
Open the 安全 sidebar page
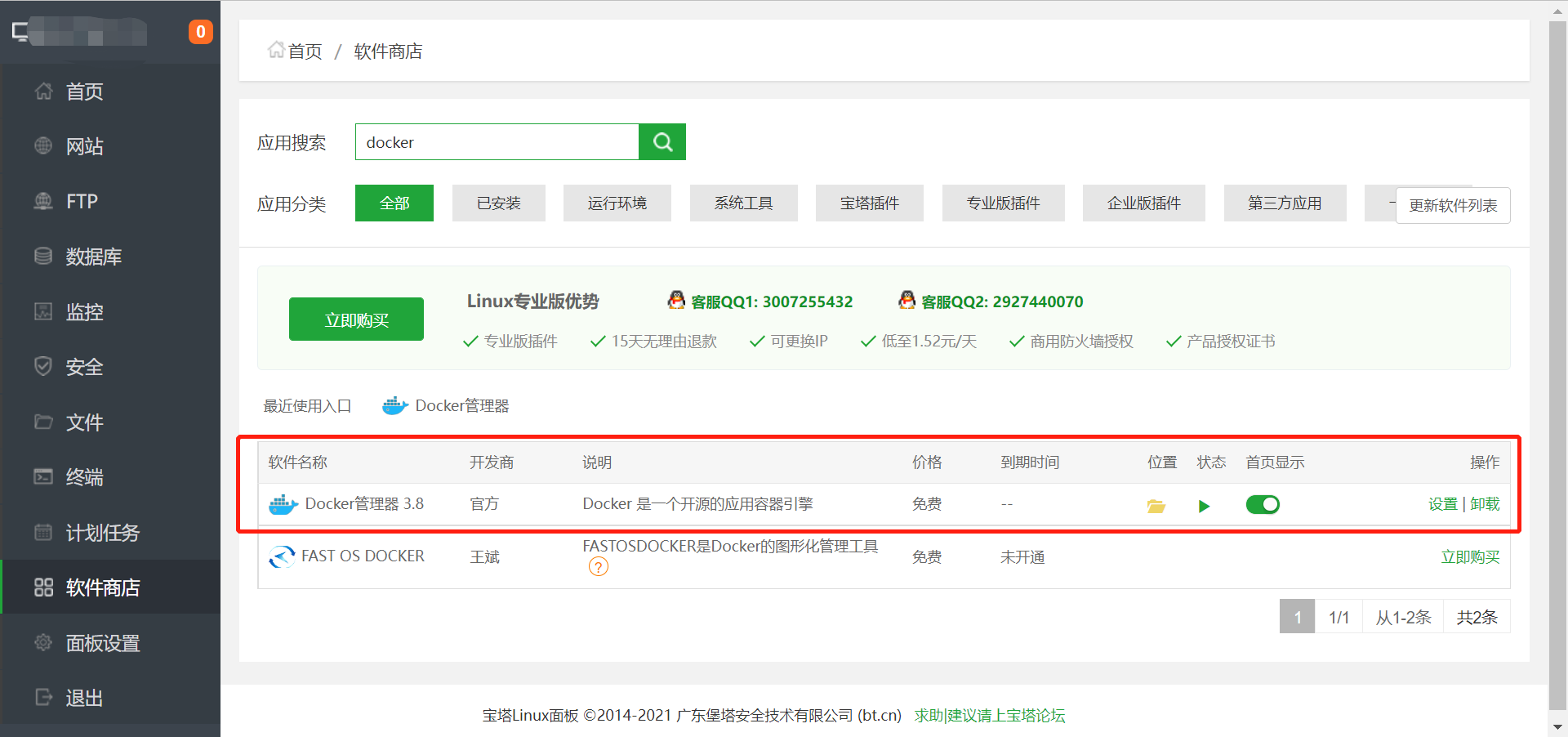110,367
